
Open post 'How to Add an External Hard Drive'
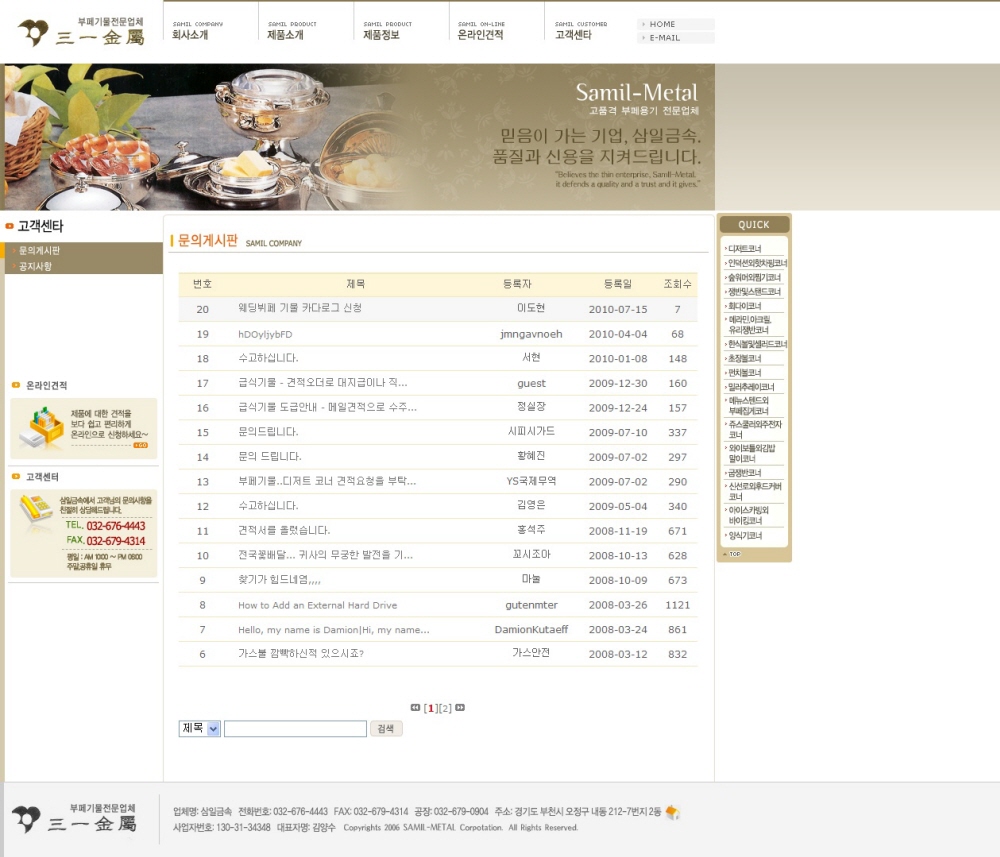click(x=317, y=605)
